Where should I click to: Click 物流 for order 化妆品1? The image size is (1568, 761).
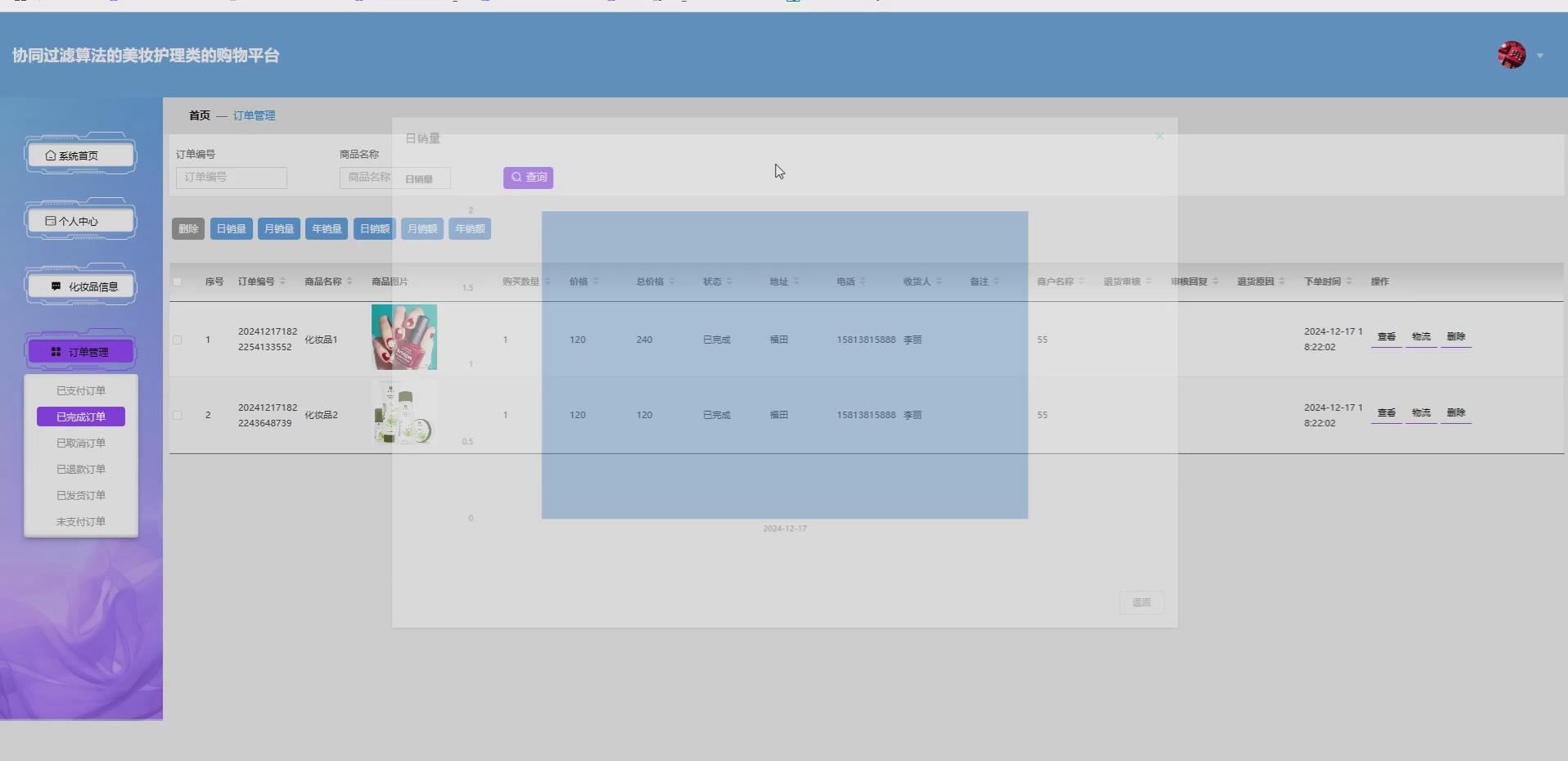coord(1421,337)
